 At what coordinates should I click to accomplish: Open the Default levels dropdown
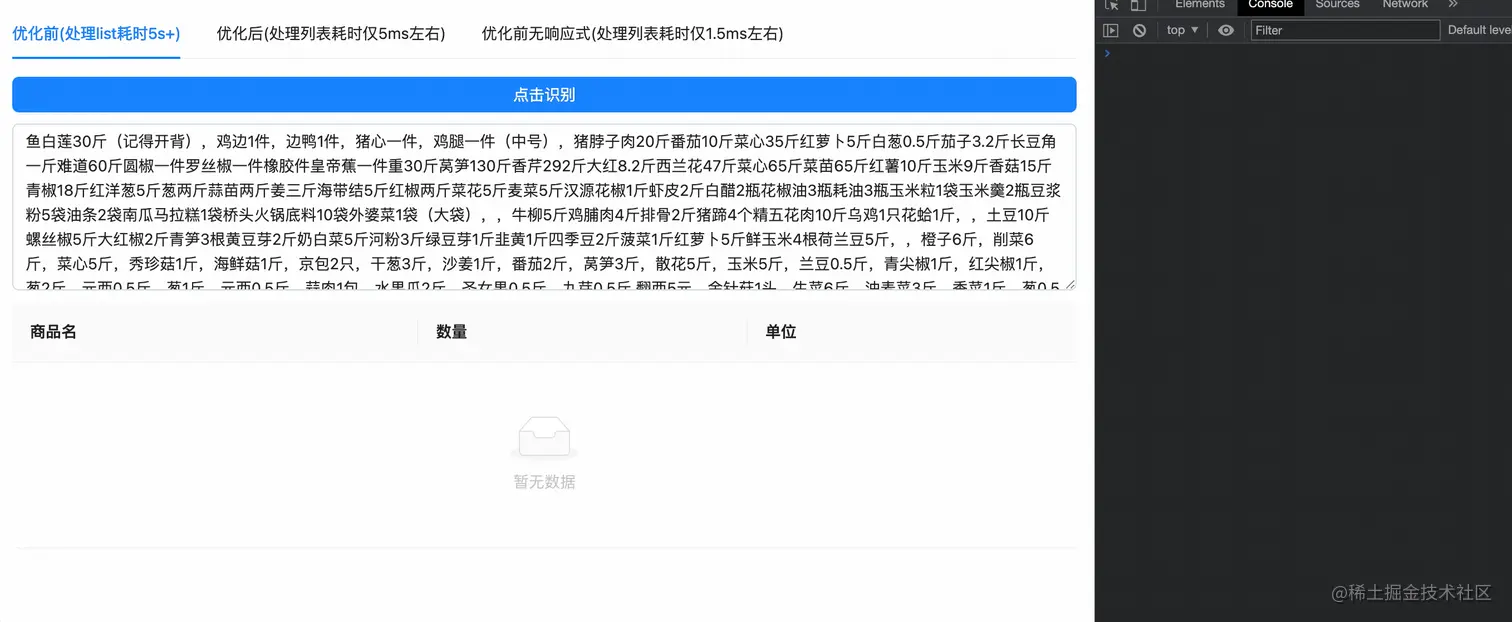click(1479, 30)
